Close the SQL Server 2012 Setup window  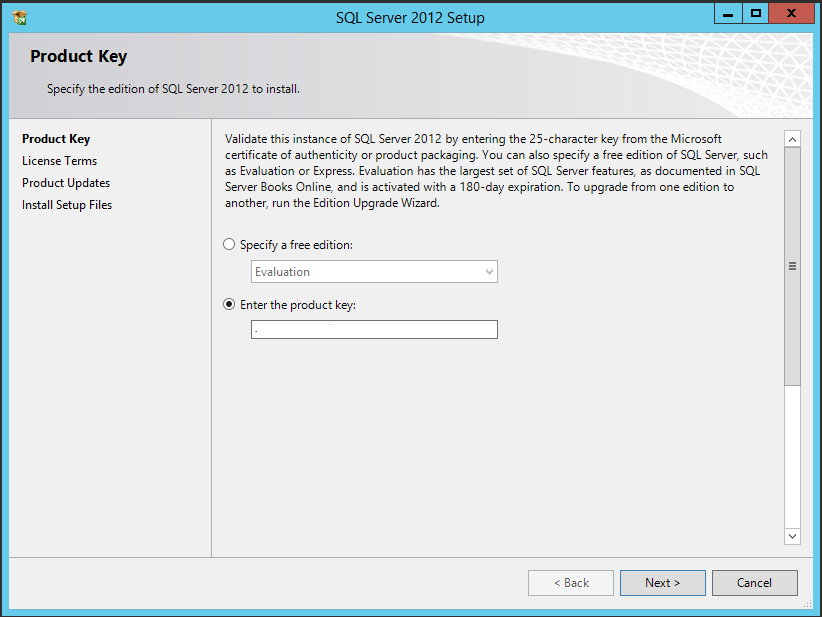click(793, 13)
